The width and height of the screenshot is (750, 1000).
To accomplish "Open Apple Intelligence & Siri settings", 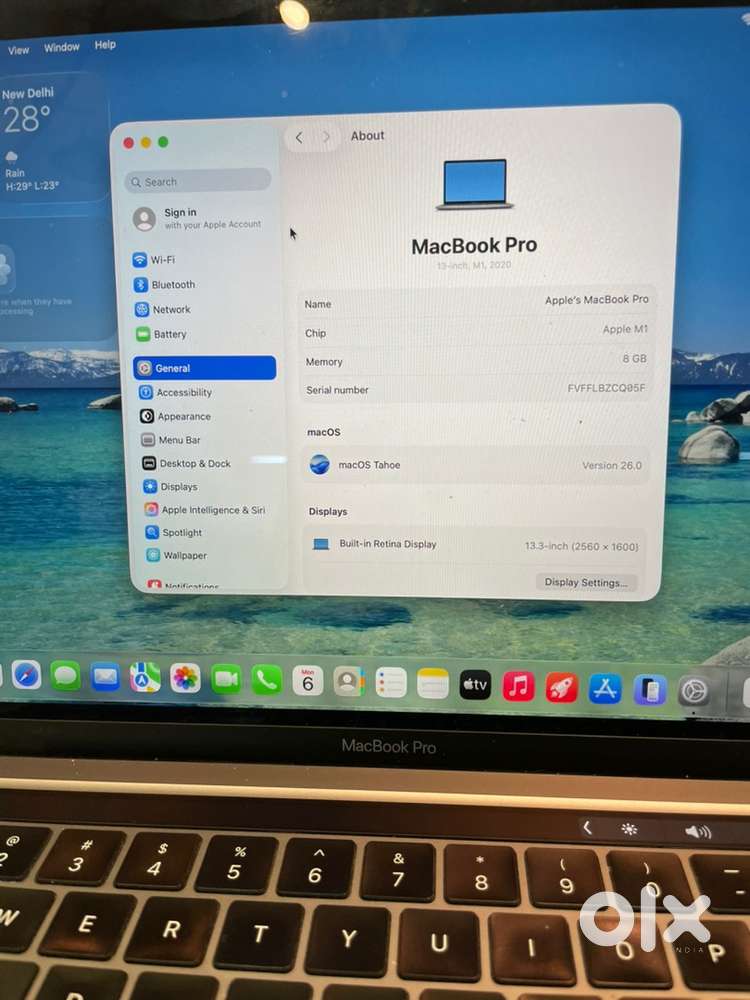I will pyautogui.click(x=212, y=510).
